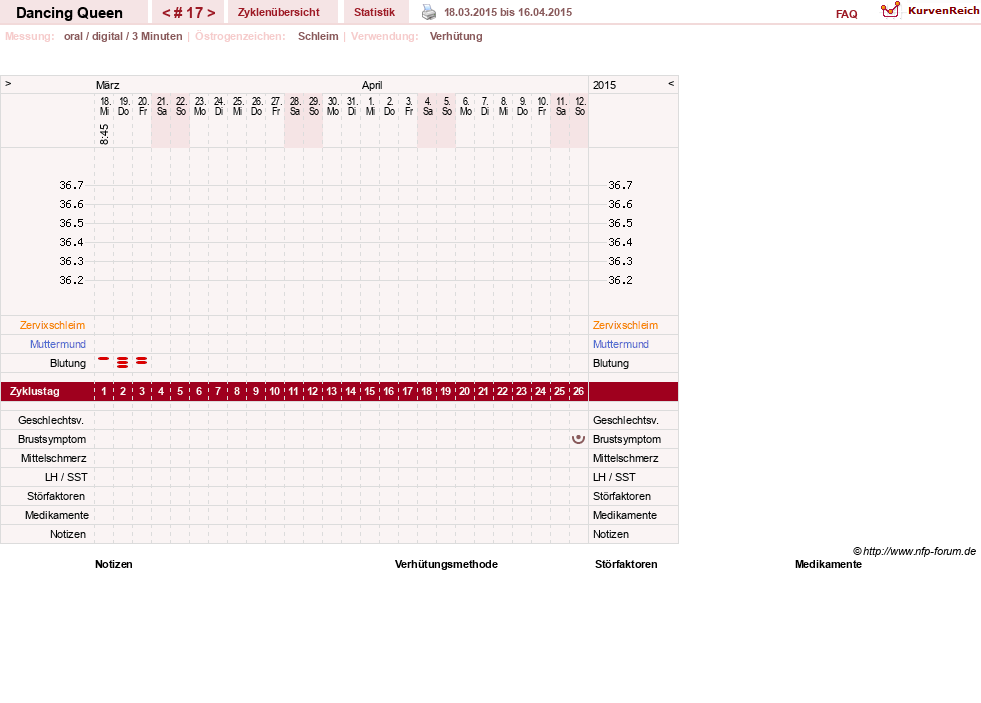Screen dimensions: 981x703
Task: Click the März month label
Action: 108,85
